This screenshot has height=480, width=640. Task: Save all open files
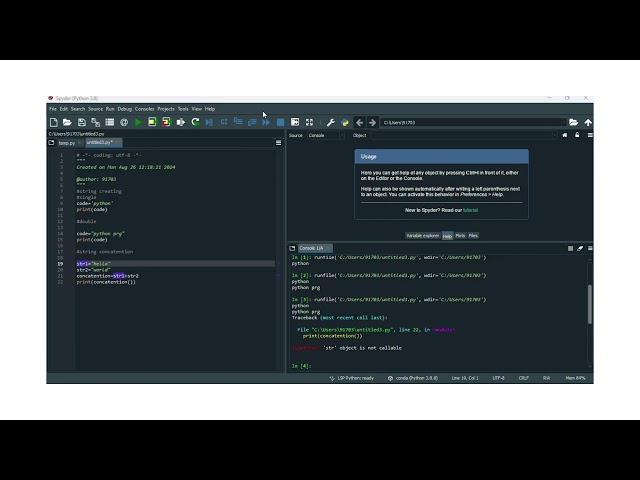click(96, 122)
